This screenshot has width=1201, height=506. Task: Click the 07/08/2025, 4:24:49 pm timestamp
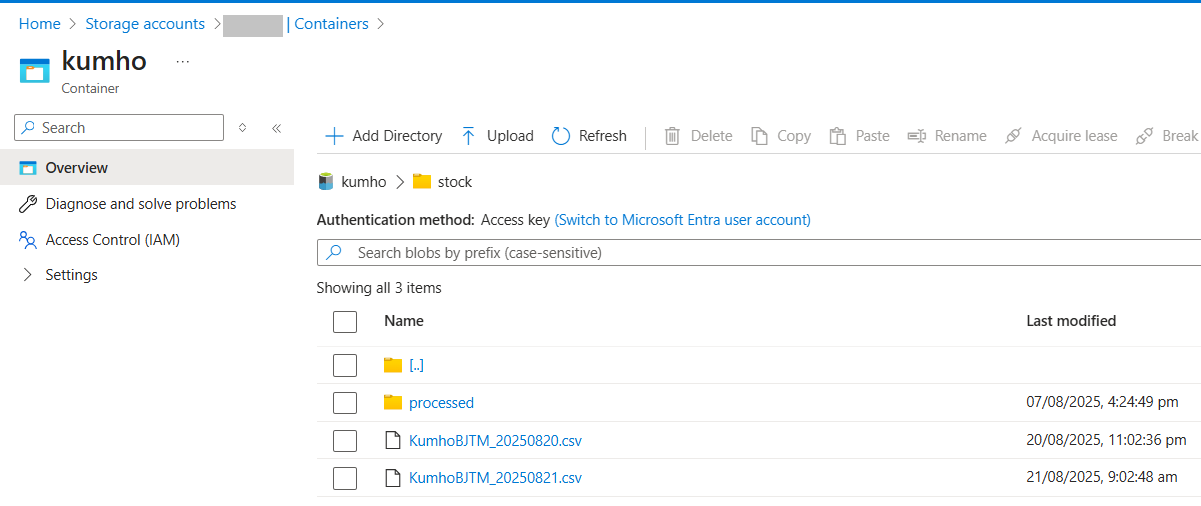pyautogui.click(x=1102, y=403)
